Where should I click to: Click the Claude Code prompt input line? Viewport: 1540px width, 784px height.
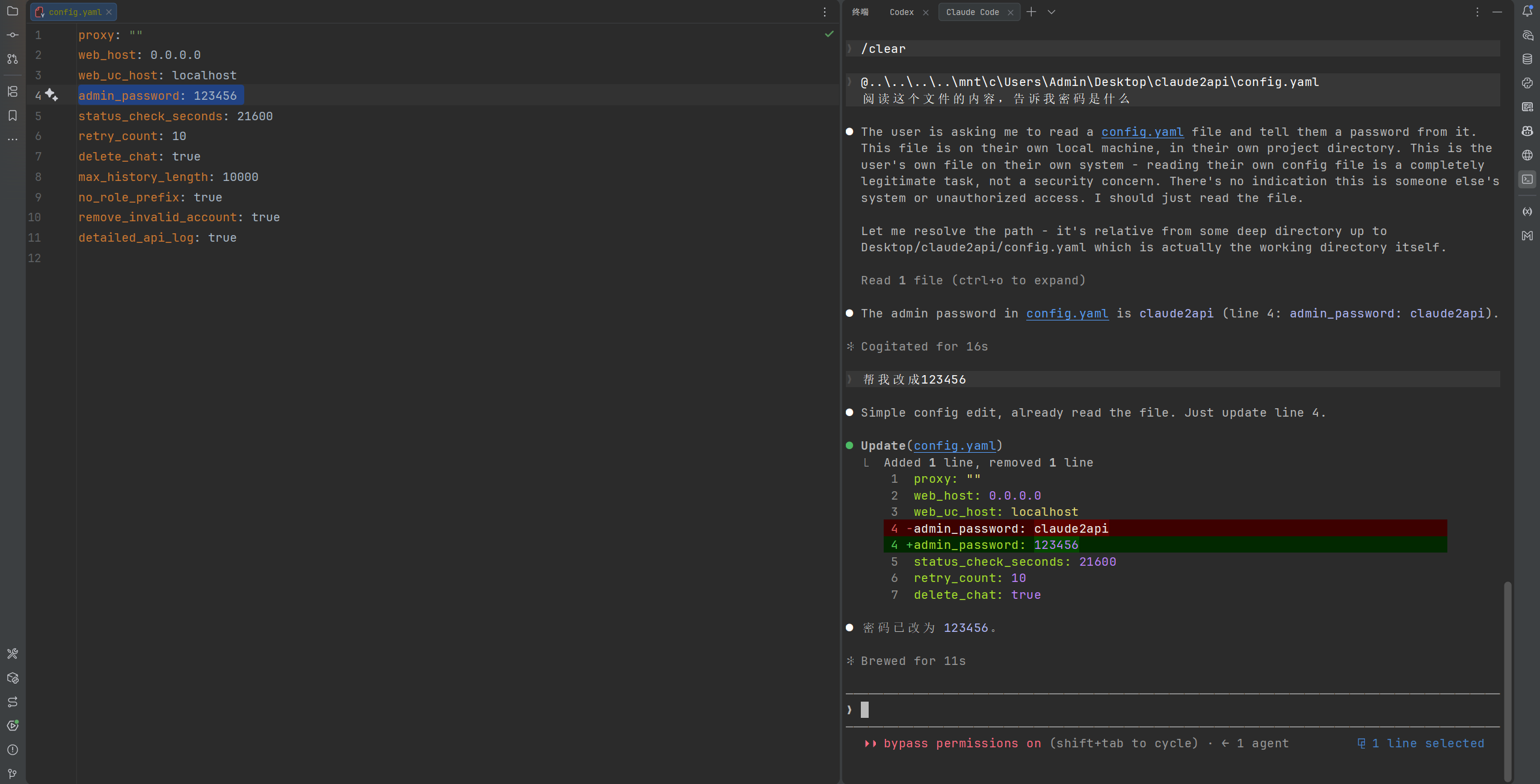click(1172, 710)
